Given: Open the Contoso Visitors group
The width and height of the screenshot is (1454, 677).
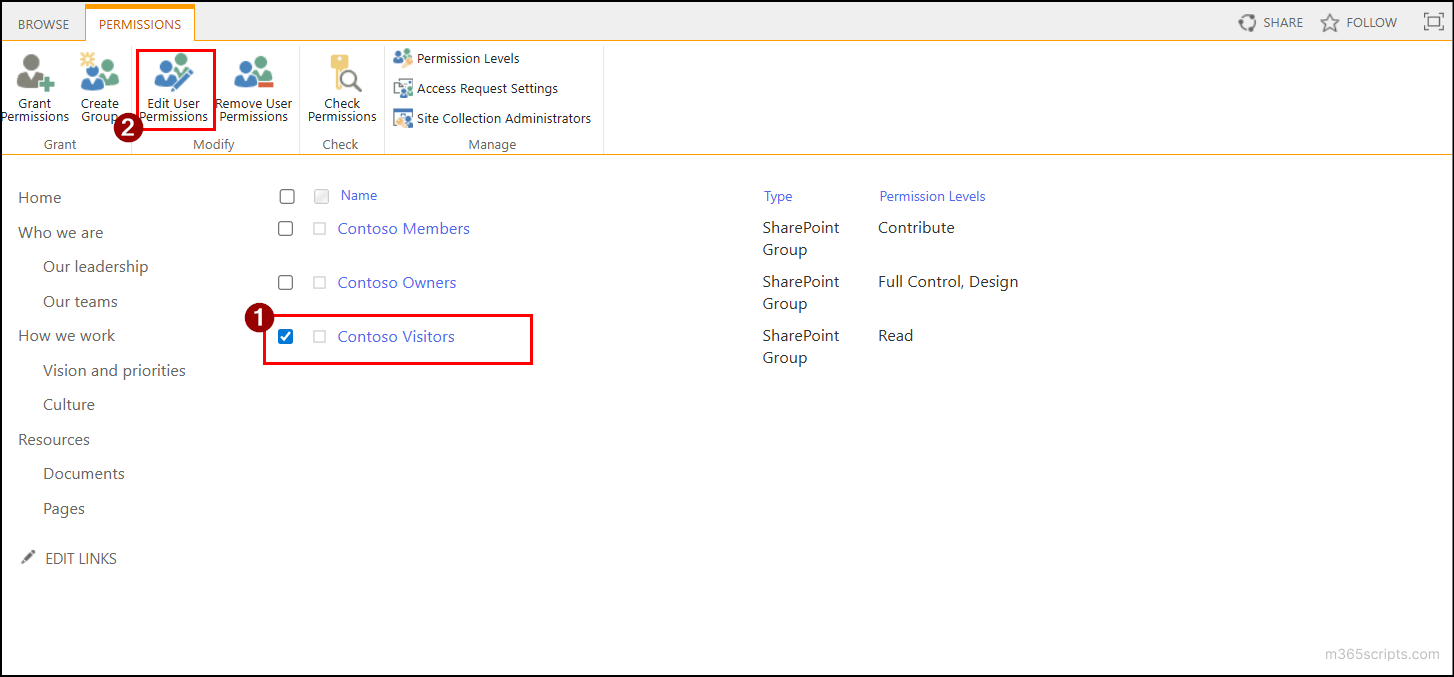Looking at the screenshot, I should 395,336.
